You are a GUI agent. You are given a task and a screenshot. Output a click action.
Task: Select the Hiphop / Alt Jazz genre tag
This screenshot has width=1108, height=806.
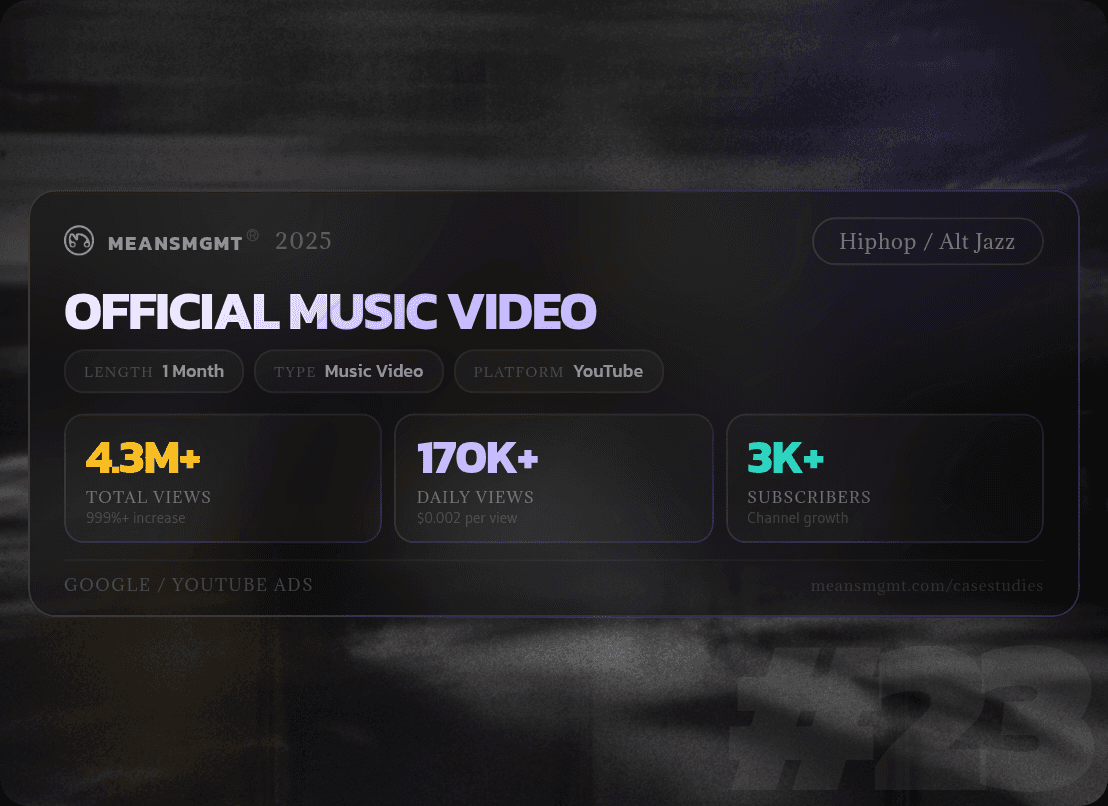(x=927, y=242)
